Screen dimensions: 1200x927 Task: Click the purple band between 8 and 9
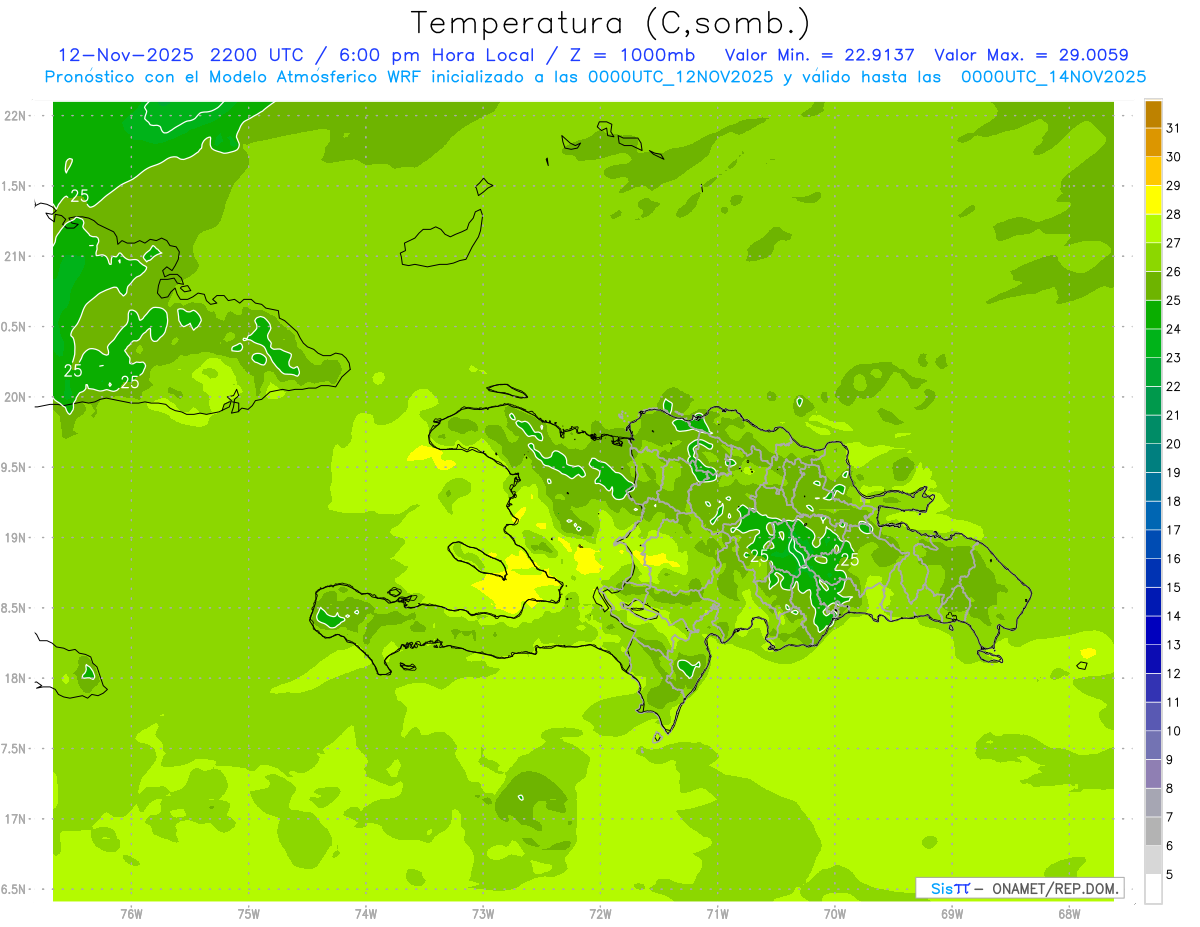coord(1153,775)
